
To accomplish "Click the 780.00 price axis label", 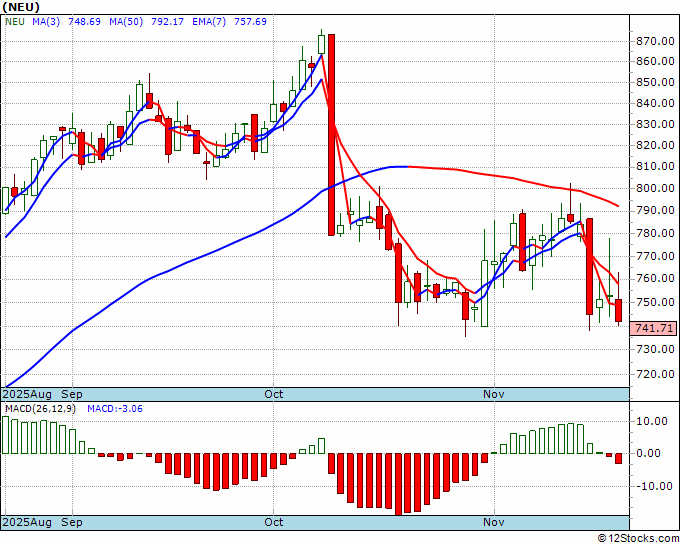I will click(655, 233).
